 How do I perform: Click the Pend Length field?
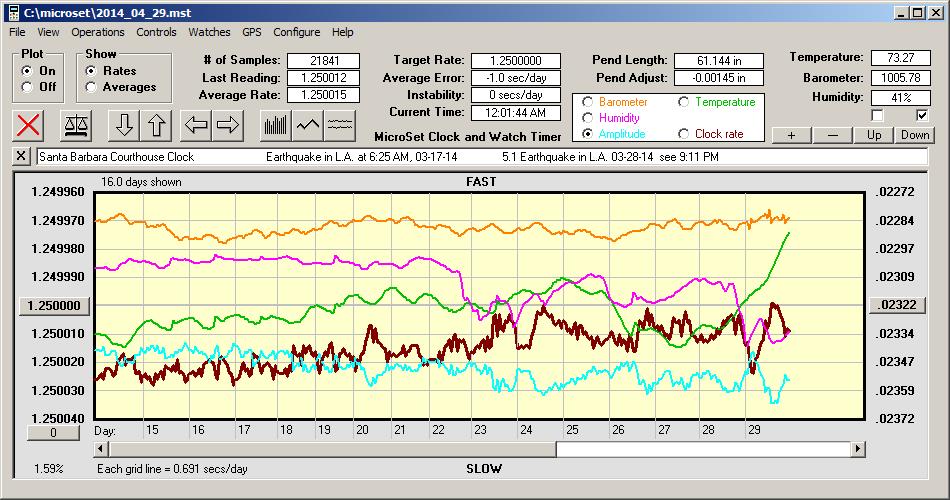719,61
